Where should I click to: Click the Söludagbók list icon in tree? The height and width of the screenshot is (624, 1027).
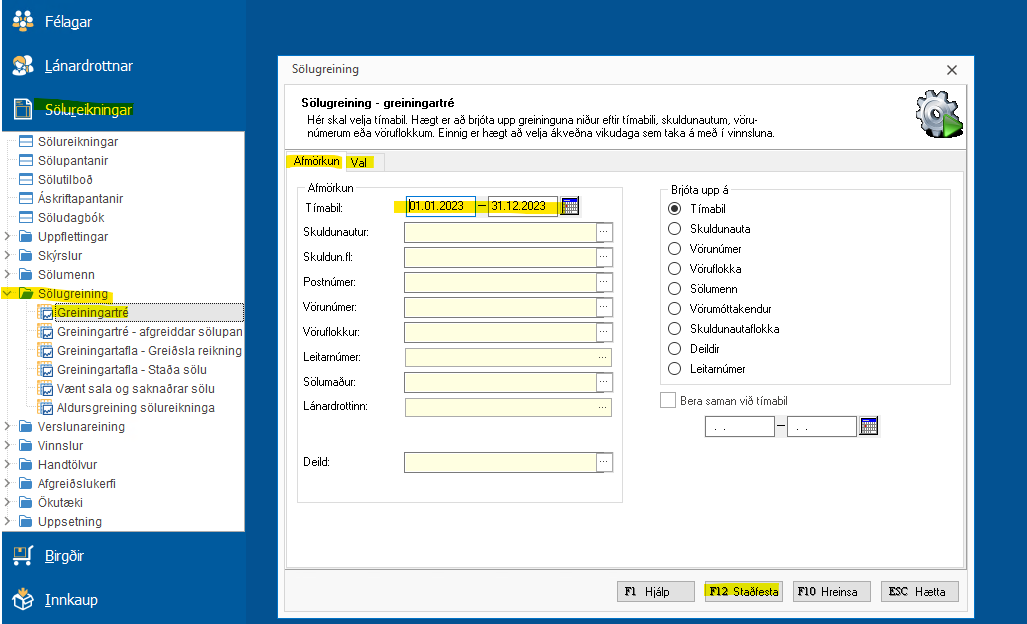(x=26, y=218)
